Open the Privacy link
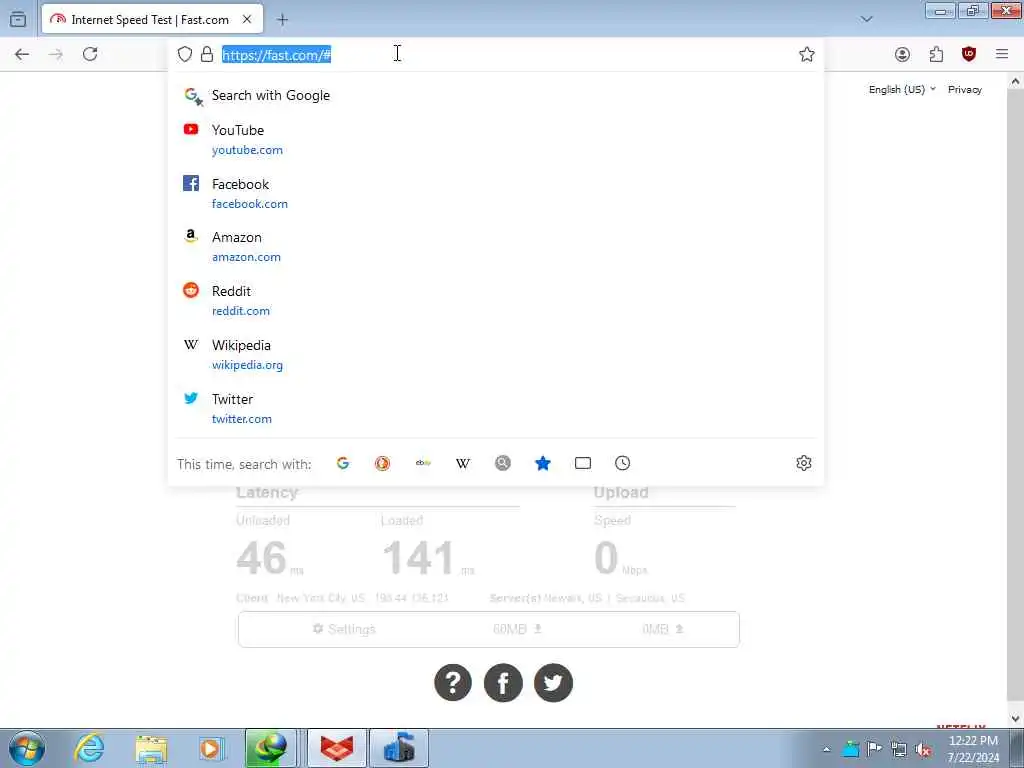The width and height of the screenshot is (1024, 768). (965, 89)
